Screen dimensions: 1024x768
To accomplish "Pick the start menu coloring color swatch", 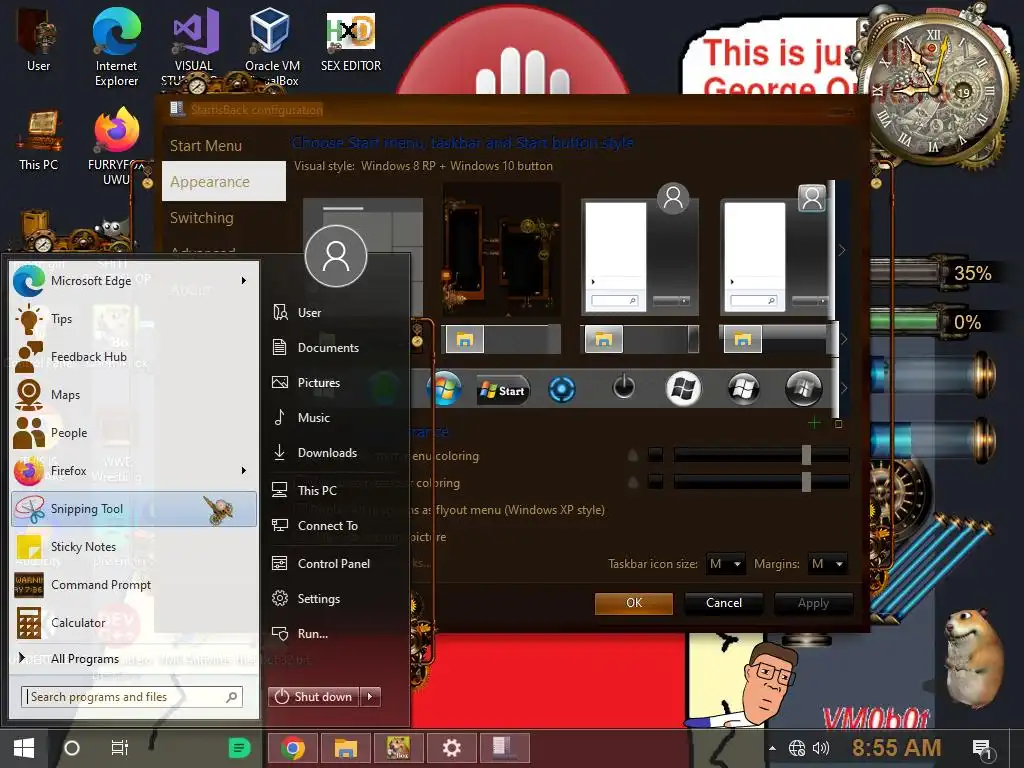I will (655, 455).
